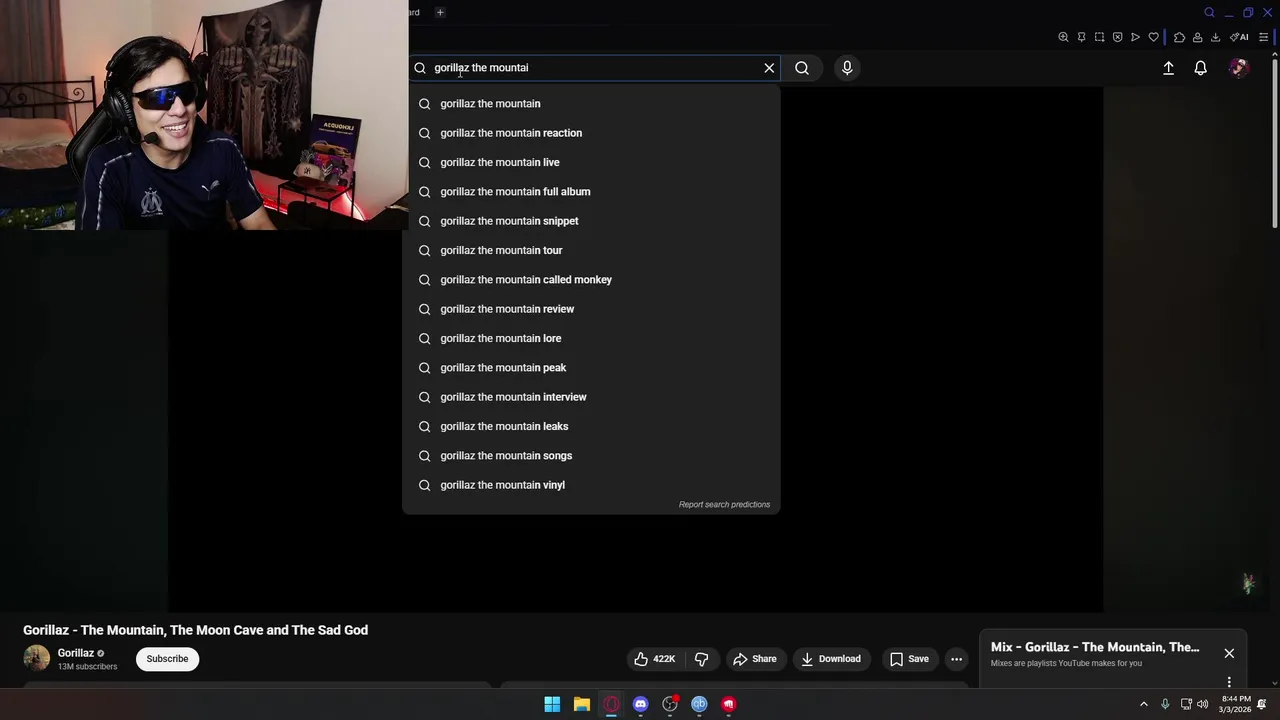1280x720 pixels.
Task: Open the AI assistant button
Action: tap(1239, 37)
